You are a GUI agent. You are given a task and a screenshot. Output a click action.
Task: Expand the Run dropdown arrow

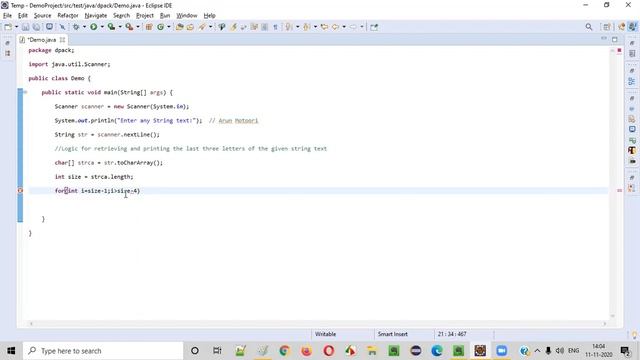coord(102,27)
